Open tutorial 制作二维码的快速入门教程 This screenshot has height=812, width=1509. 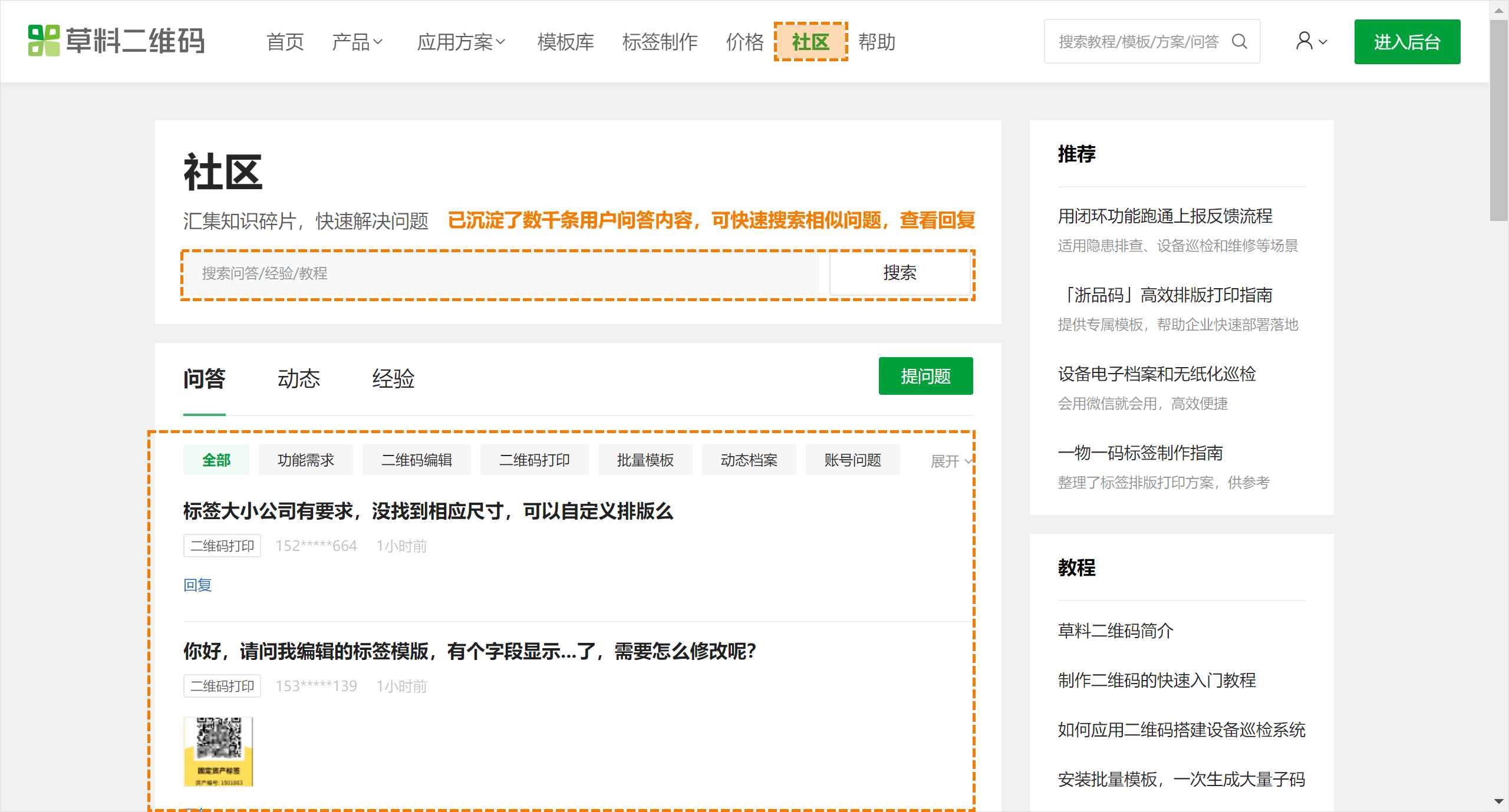(x=1157, y=681)
